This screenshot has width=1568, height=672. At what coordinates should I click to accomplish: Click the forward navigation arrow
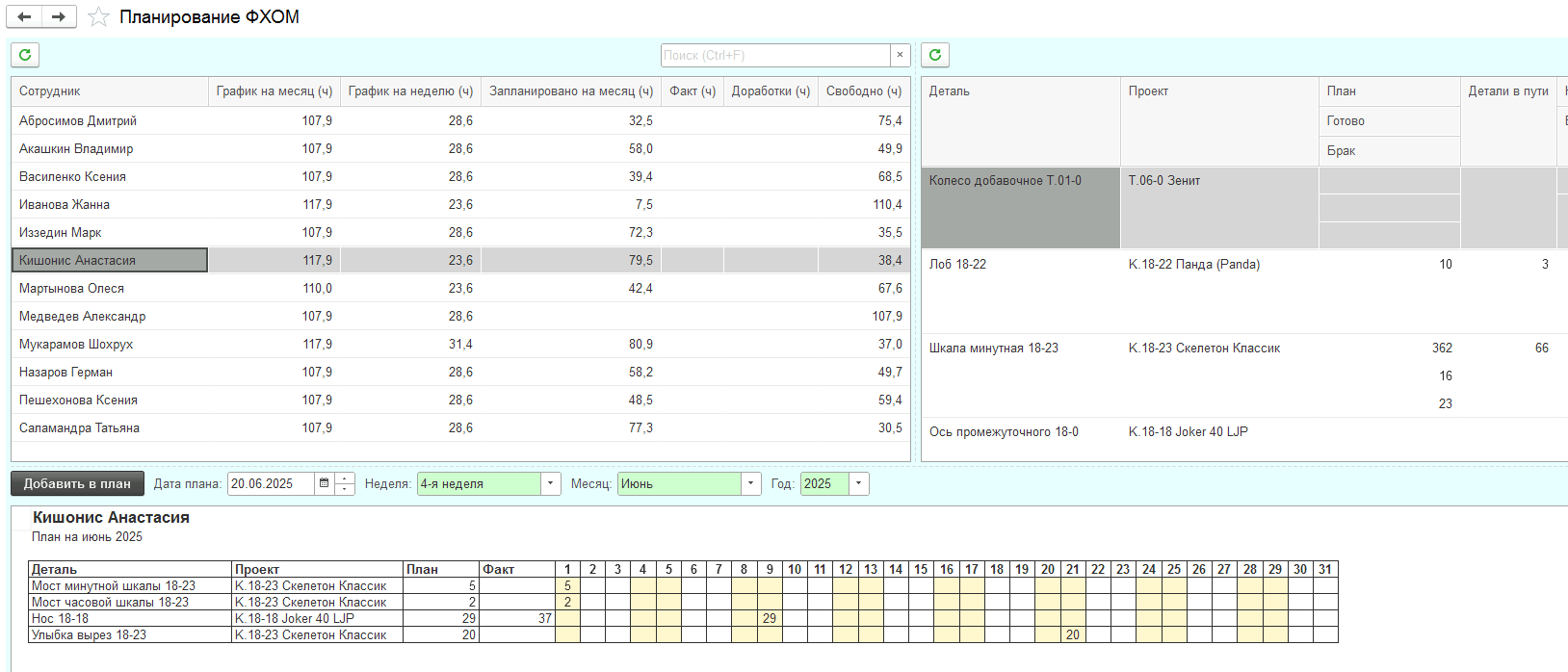point(59,16)
